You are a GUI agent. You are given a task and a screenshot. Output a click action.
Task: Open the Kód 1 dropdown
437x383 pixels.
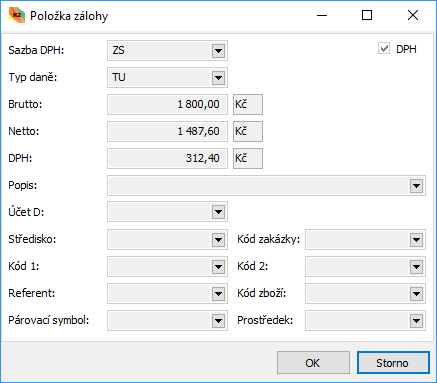coord(218,267)
